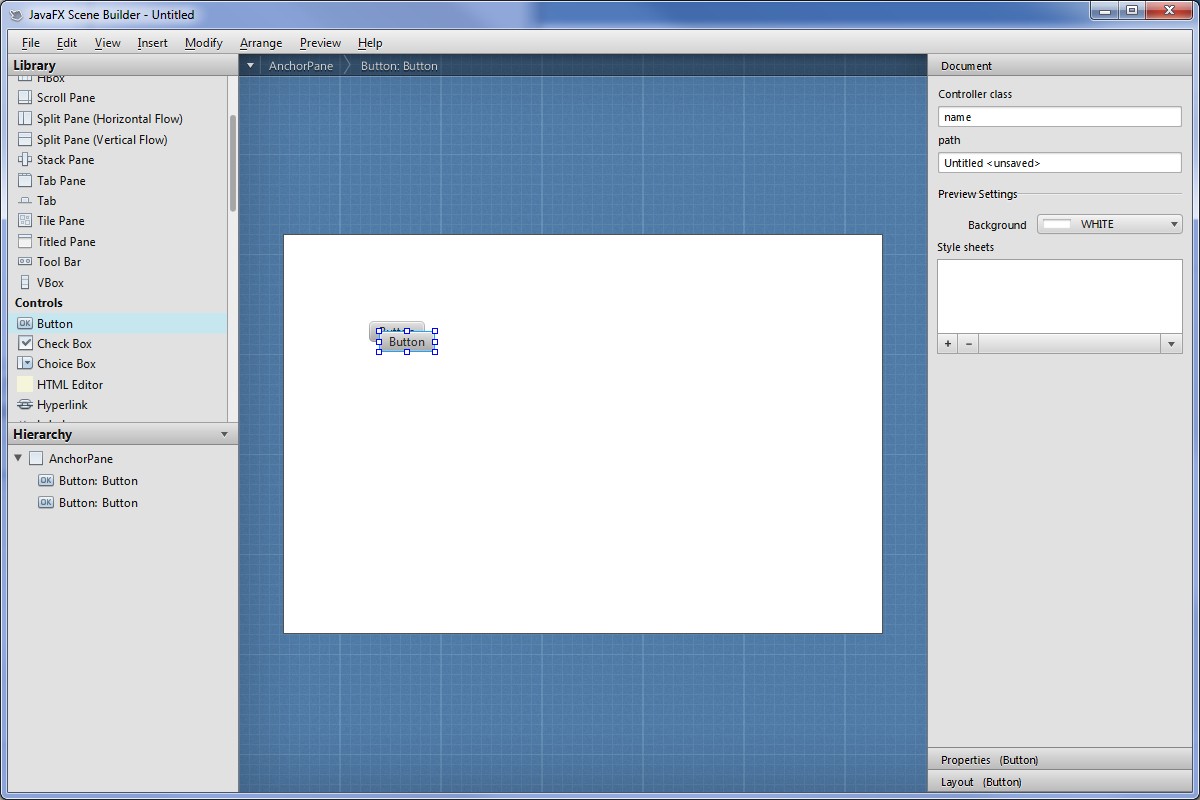Open the Hierarchy panel options dropdown
Image resolution: width=1200 pixels, height=800 pixels.
[x=224, y=435]
